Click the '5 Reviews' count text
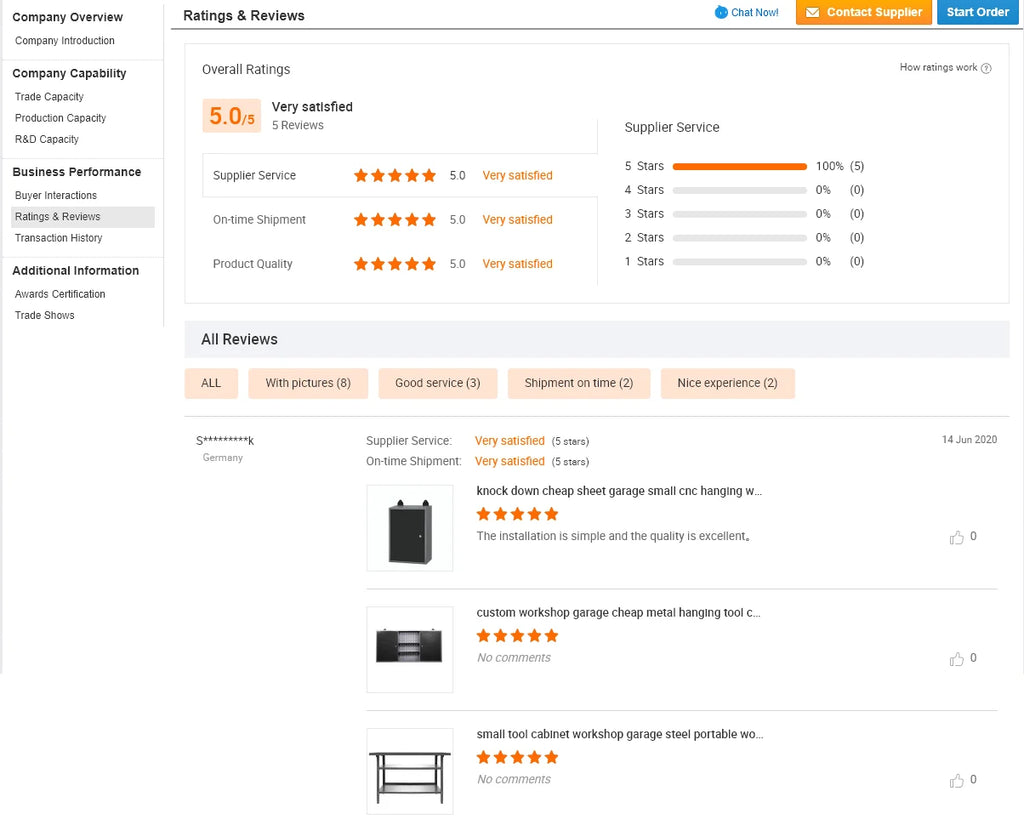The image size is (1024, 825). [298, 125]
